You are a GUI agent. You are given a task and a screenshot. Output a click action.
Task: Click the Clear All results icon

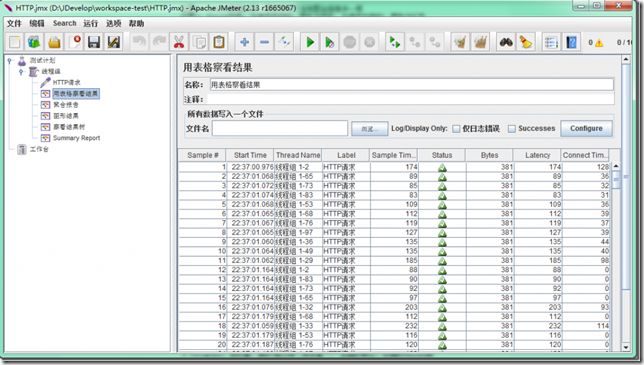click(x=480, y=42)
